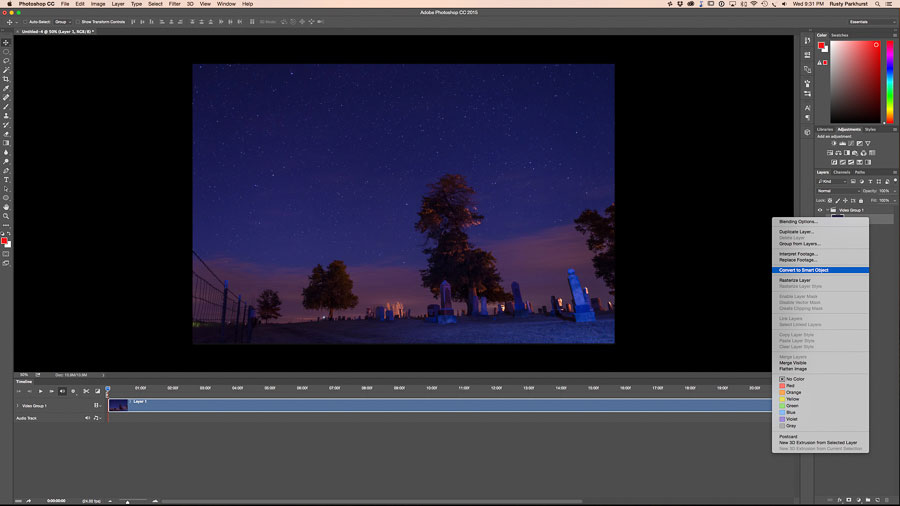Click the Layer 1 video clip thumbnail
The width and height of the screenshot is (900, 506).
(119, 405)
